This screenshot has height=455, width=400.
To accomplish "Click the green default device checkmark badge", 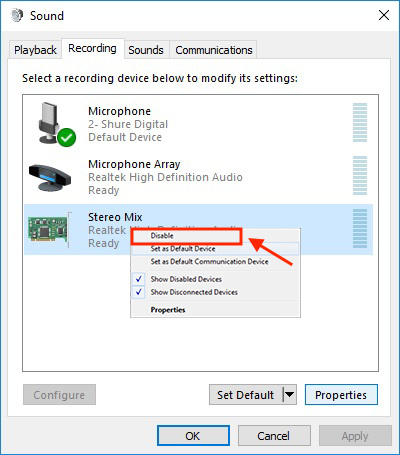I will (66, 137).
